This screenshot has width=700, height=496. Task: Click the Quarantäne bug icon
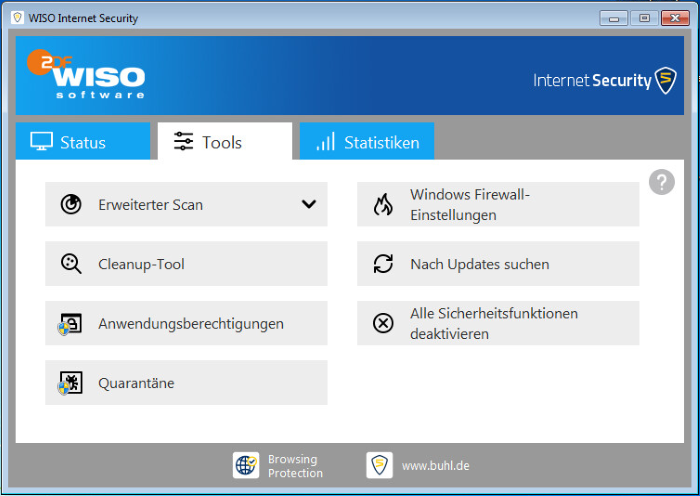(x=71, y=383)
